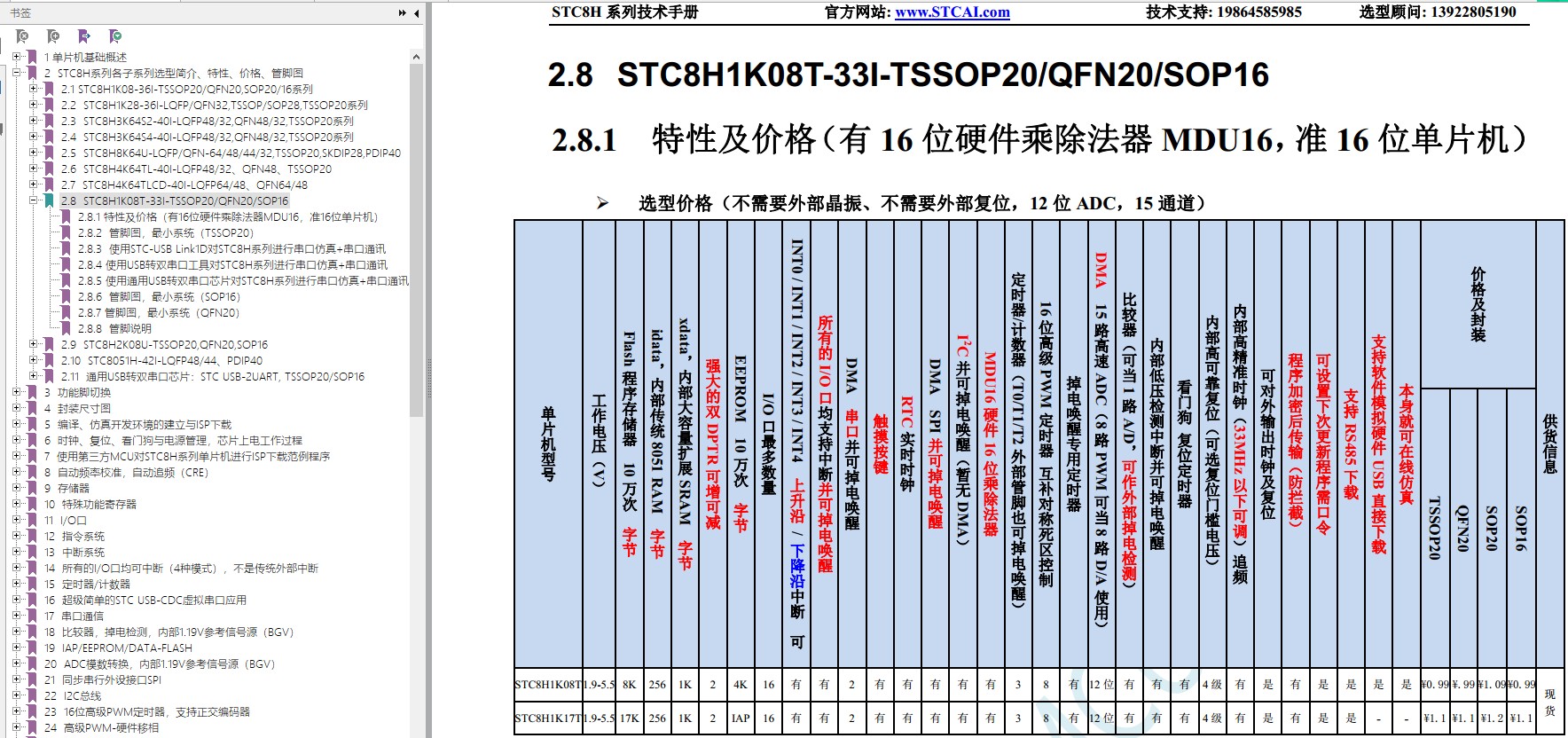Click the bookmark icon with blue arrow

coord(84,36)
